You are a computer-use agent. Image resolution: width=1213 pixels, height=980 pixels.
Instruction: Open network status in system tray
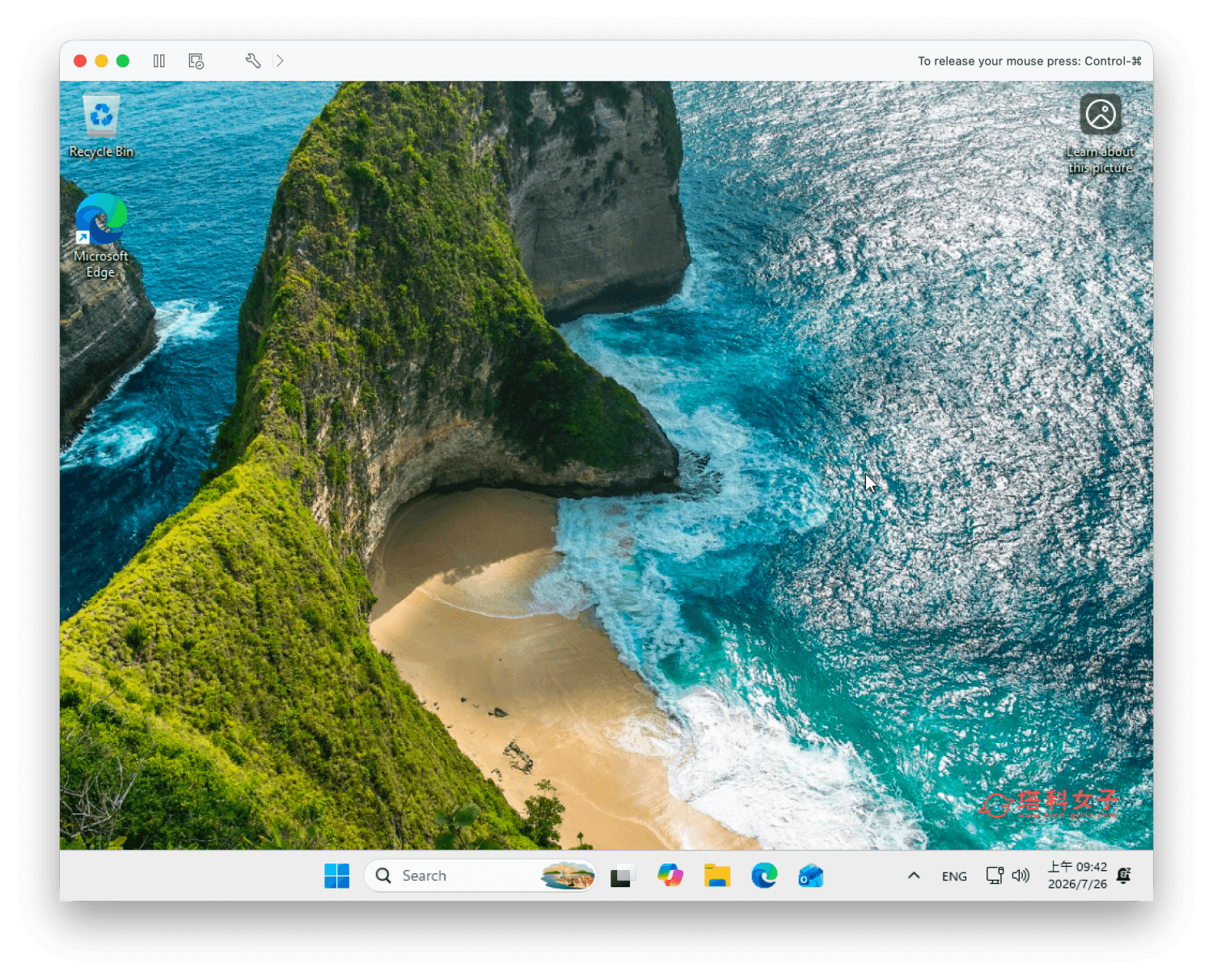[x=995, y=876]
